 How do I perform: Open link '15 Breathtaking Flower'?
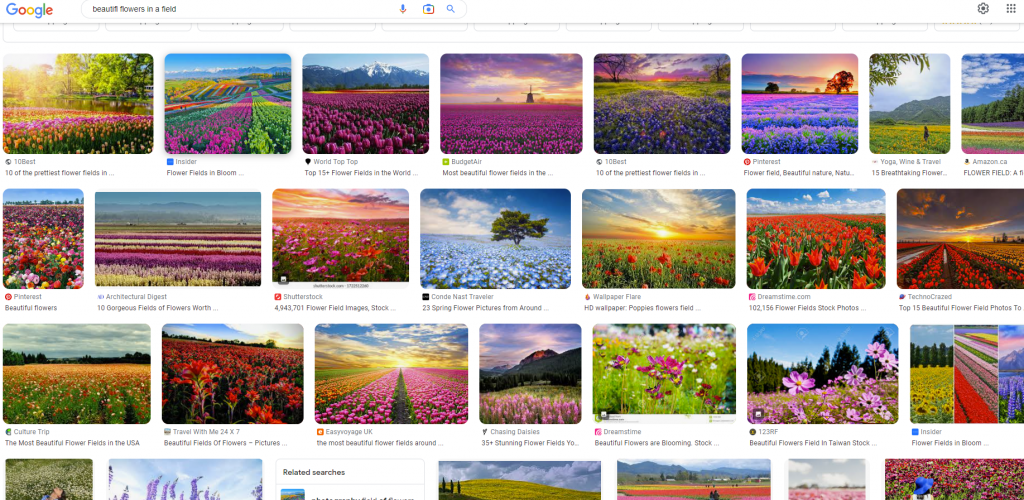tap(909, 173)
